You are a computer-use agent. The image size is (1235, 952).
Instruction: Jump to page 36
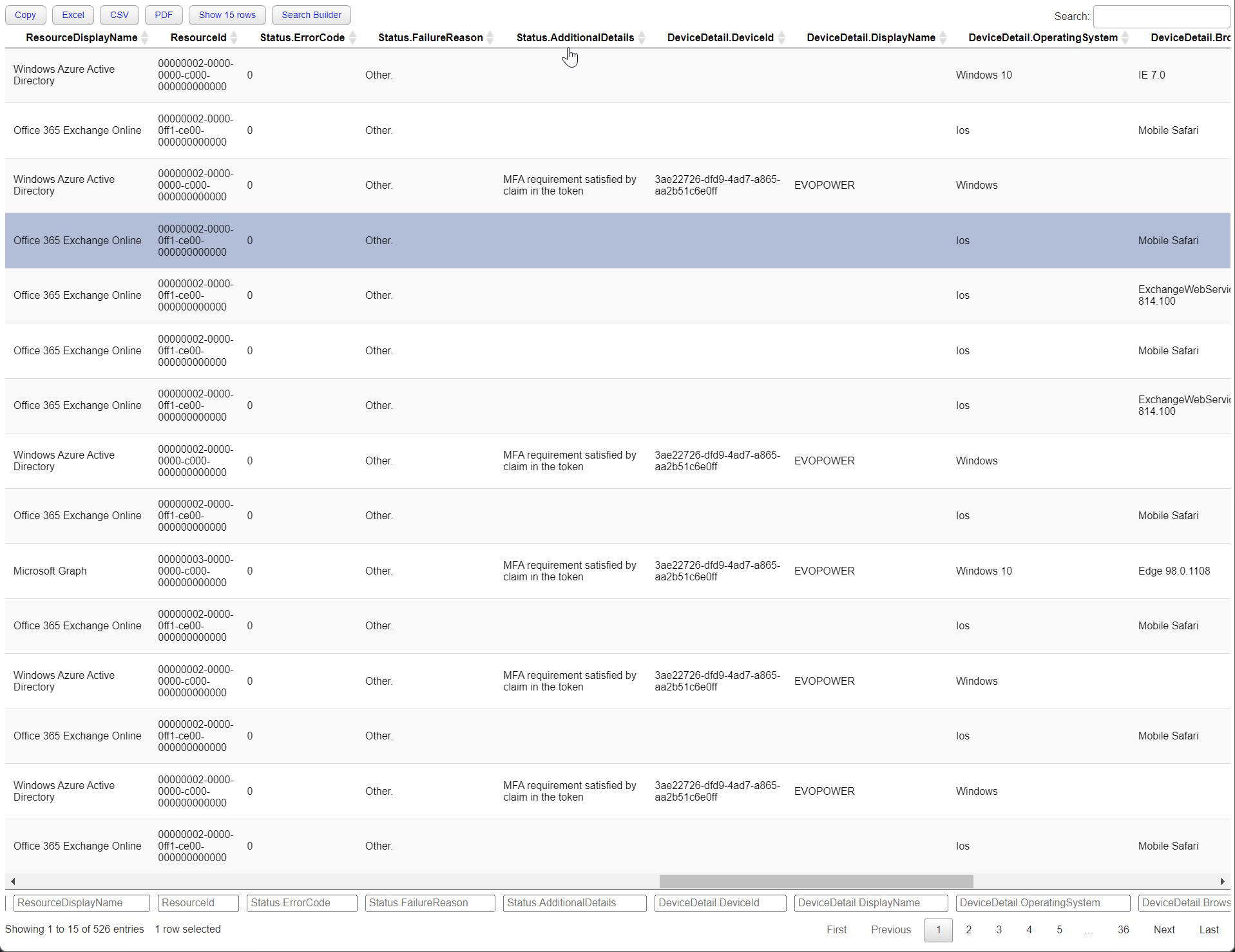pos(1123,929)
